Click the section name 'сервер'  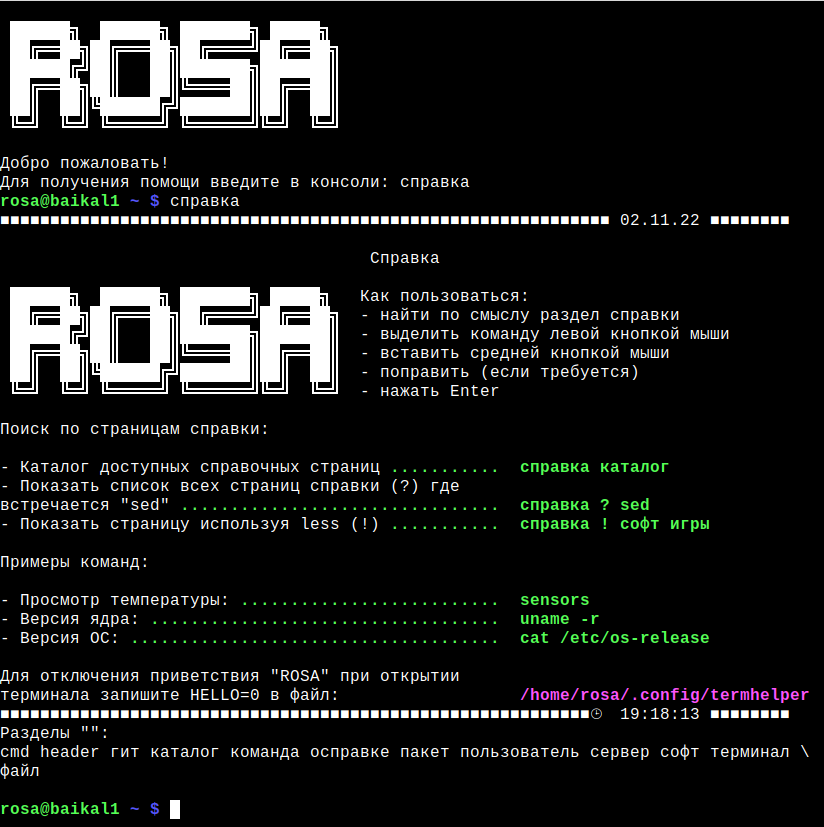(x=619, y=752)
